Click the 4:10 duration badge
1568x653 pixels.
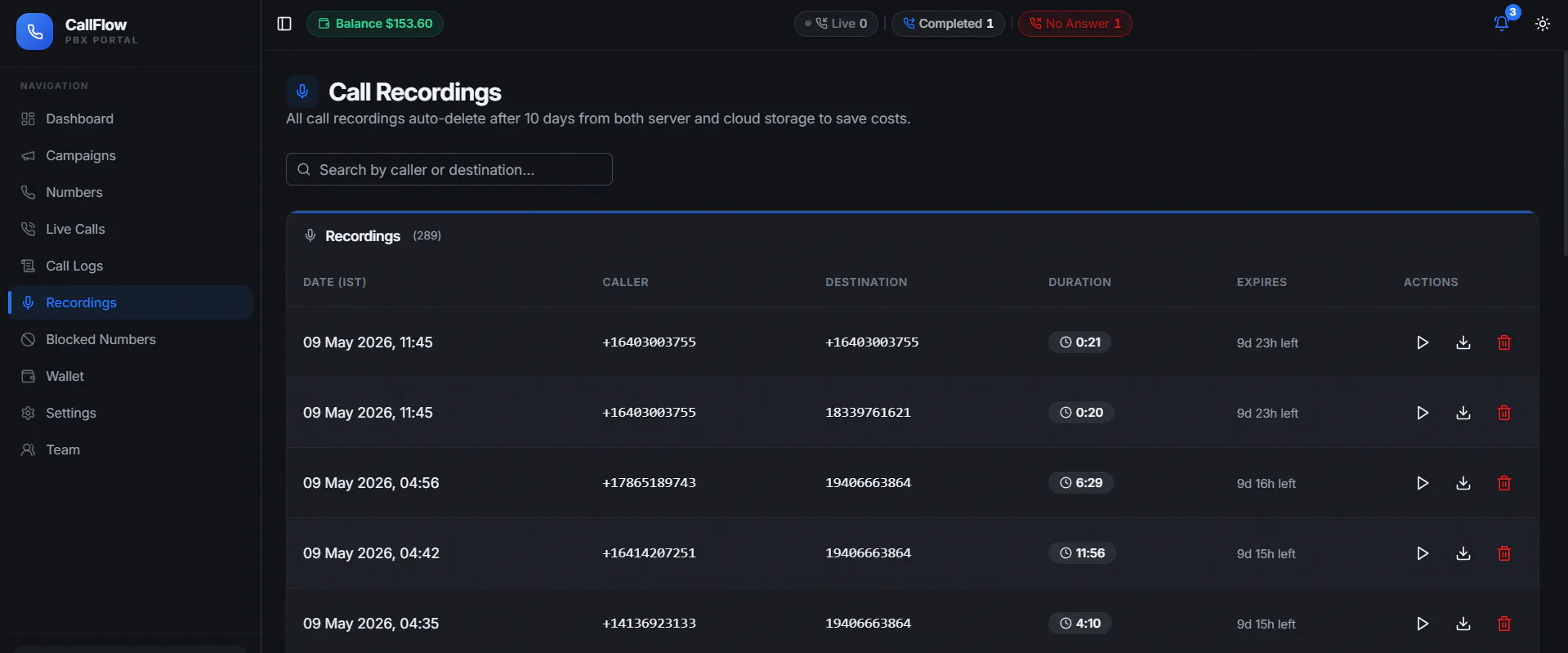(1079, 624)
